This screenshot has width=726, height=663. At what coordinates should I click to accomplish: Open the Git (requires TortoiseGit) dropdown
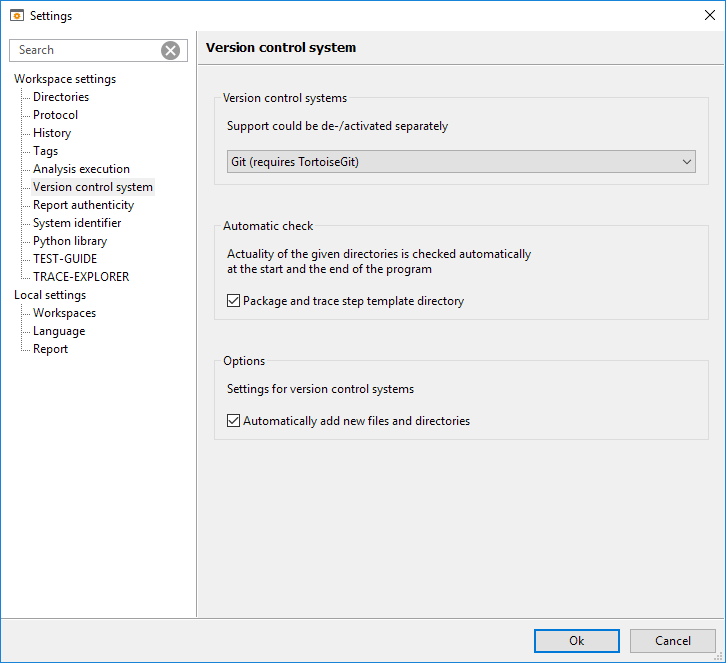pos(461,162)
